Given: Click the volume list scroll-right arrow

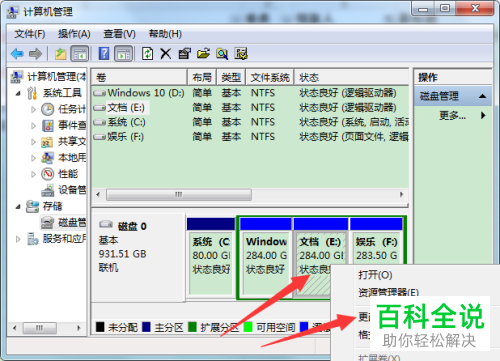Looking at the screenshot, I should pyautogui.click(x=402, y=194).
